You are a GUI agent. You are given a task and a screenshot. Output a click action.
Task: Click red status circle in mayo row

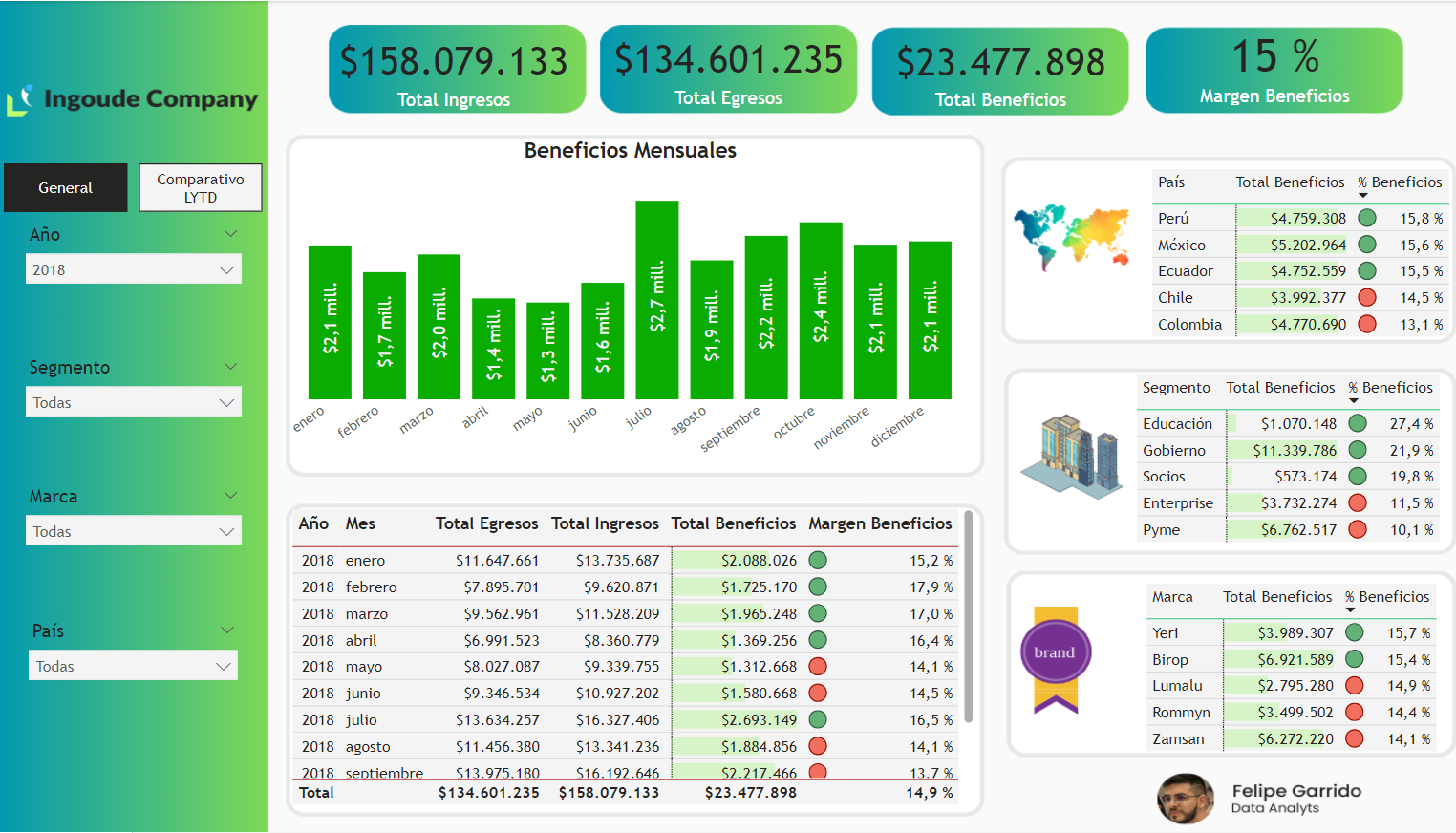coord(818,667)
